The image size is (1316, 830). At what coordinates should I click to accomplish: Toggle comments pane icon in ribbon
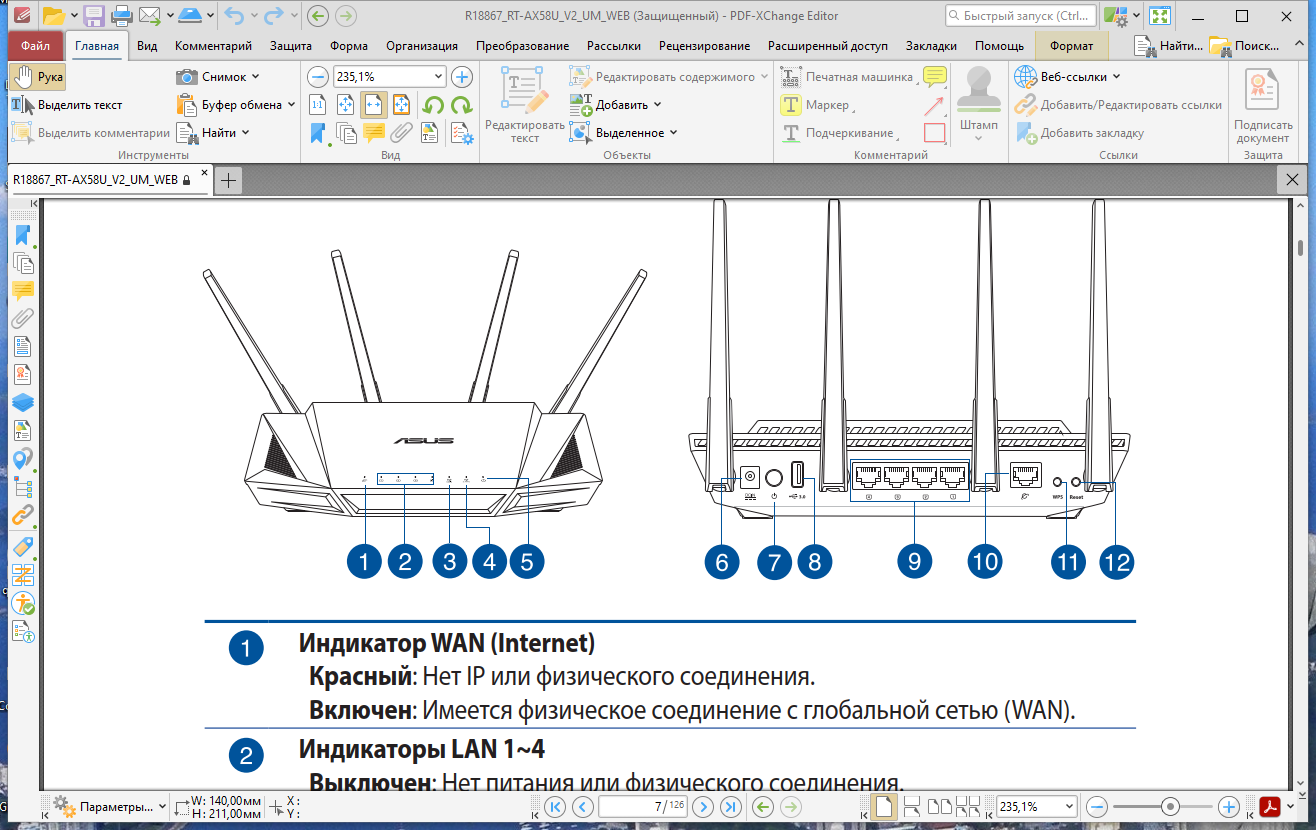tap(374, 133)
